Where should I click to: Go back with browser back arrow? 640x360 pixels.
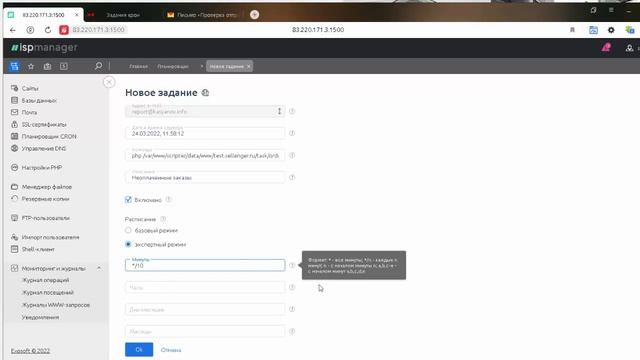(13, 30)
